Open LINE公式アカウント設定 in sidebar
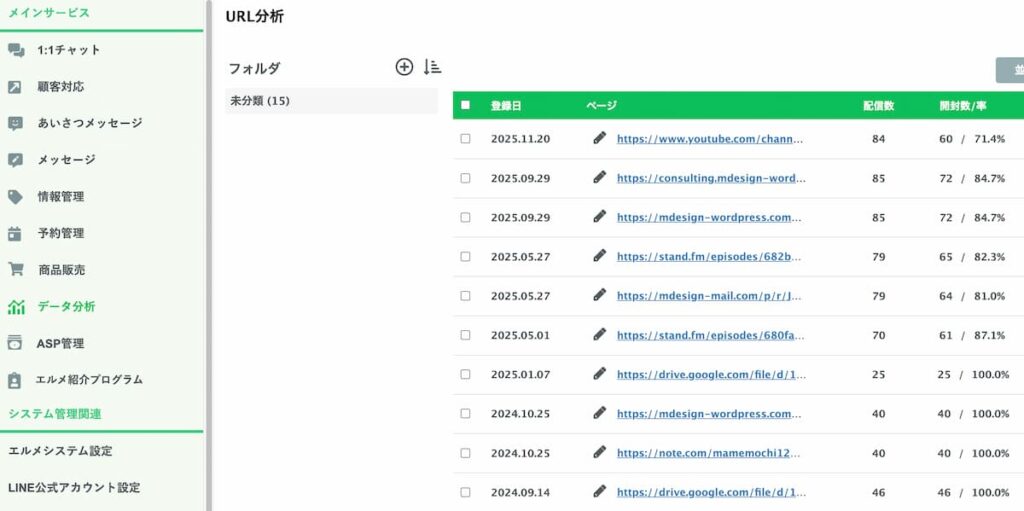 pos(73,488)
